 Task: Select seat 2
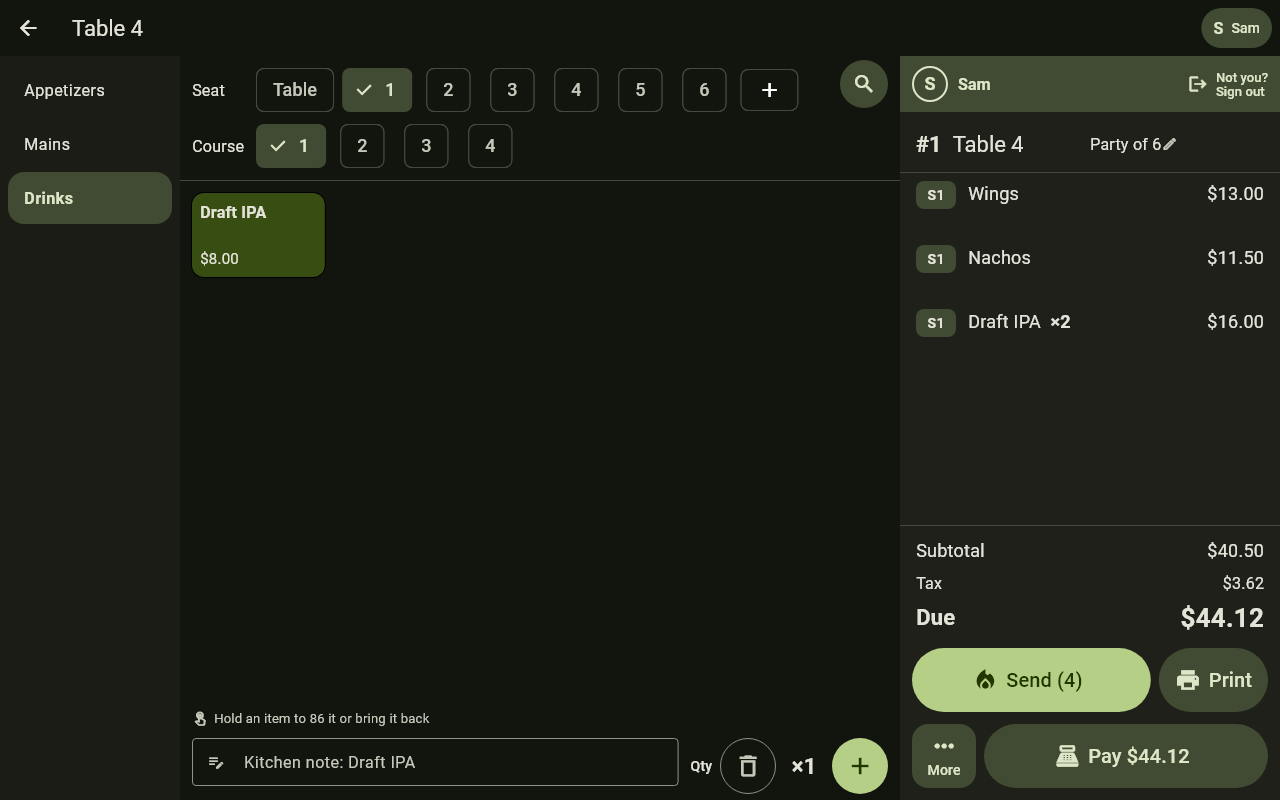coord(448,90)
